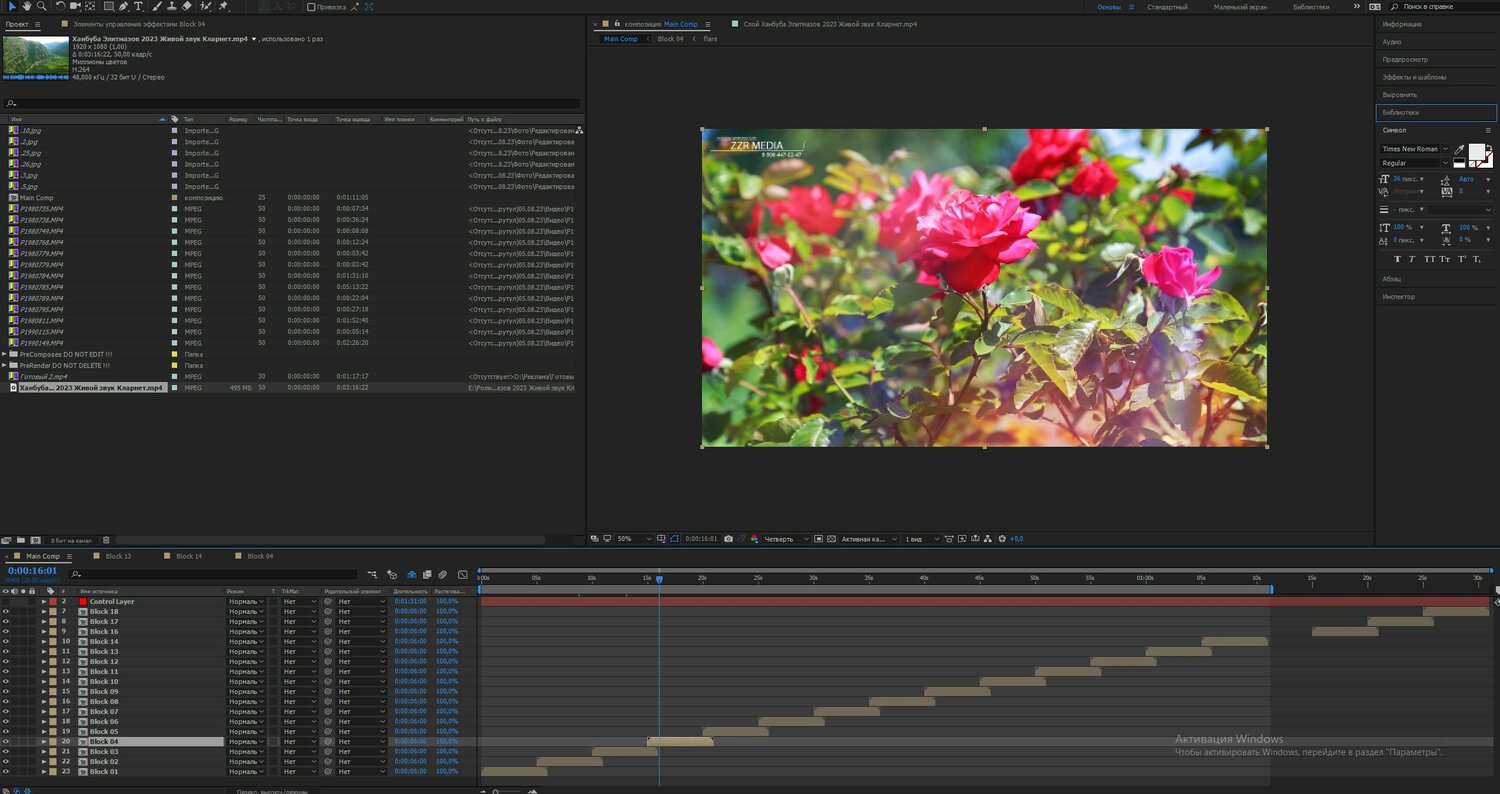Toggle visibility of the Block 01 layer

click(6, 771)
